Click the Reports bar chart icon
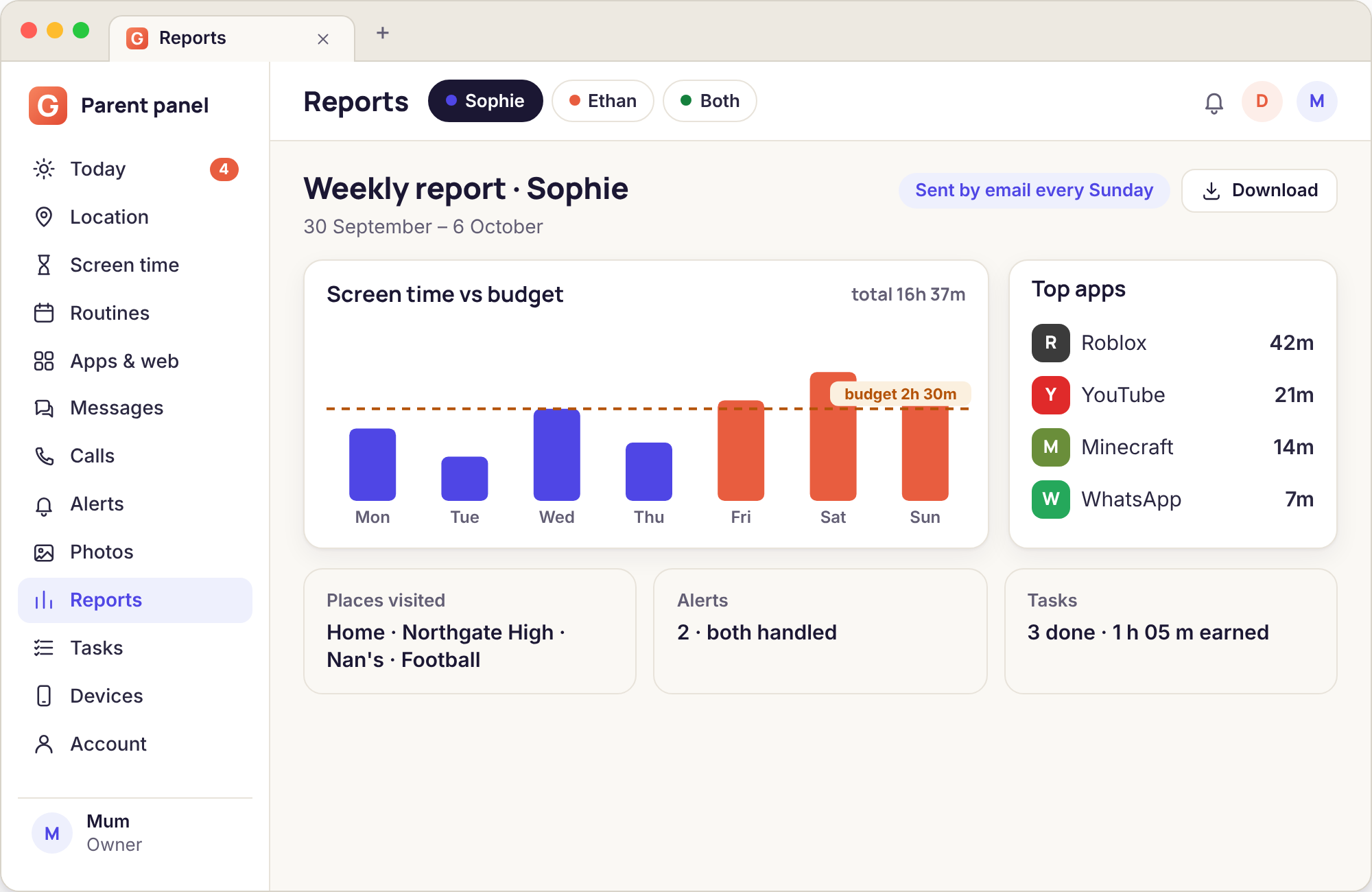The image size is (1372, 892). (x=44, y=600)
